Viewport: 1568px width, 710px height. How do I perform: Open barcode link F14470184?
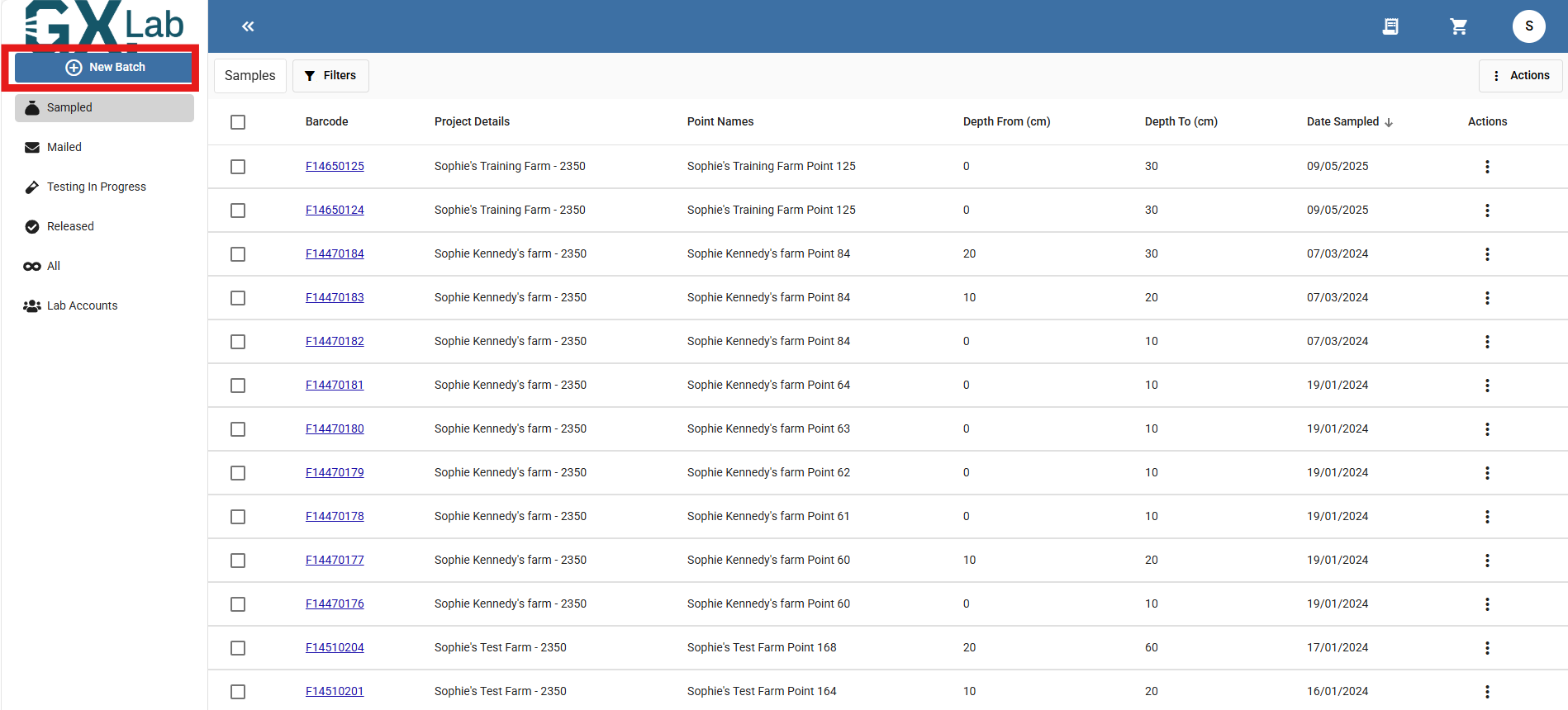[x=335, y=253]
